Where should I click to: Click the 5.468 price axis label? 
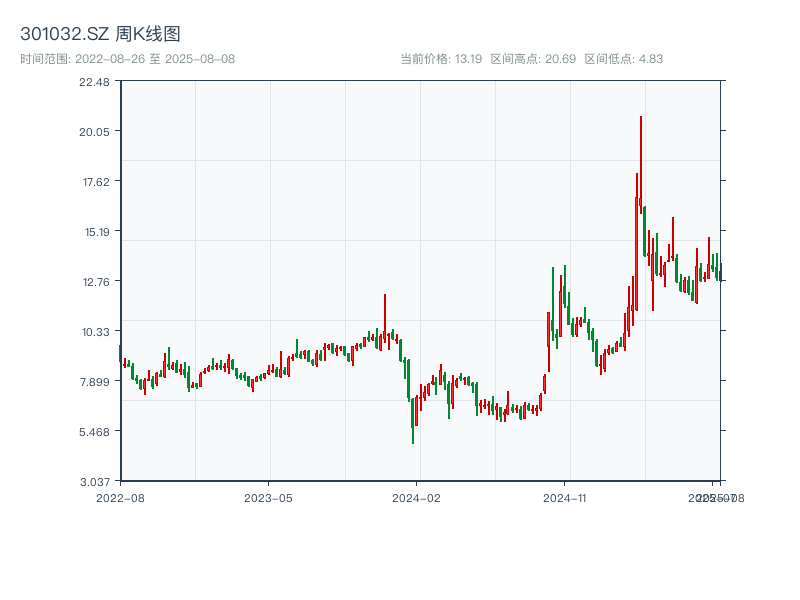point(94,432)
